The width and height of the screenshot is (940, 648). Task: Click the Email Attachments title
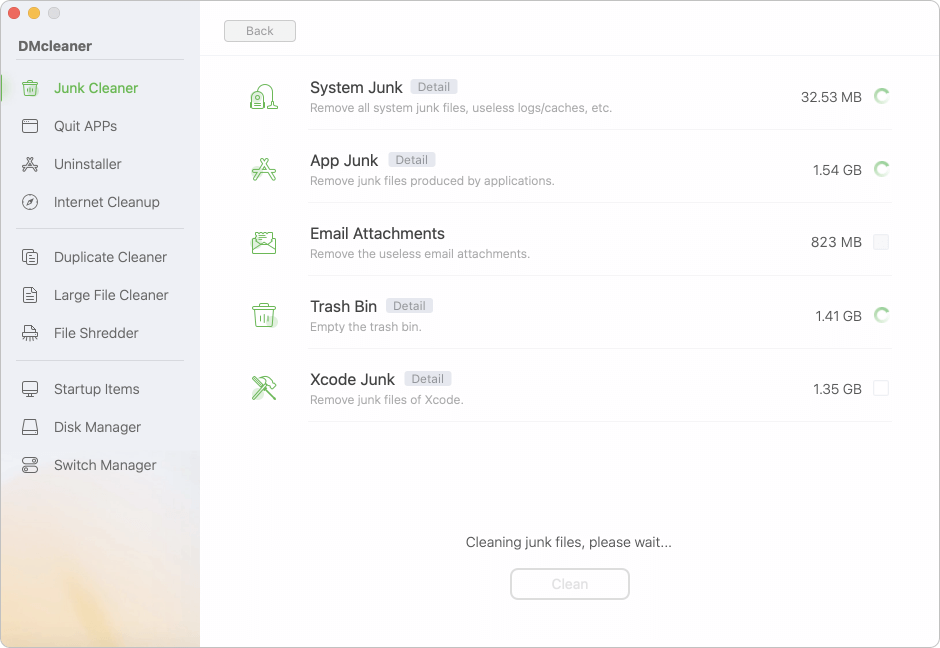[377, 233]
